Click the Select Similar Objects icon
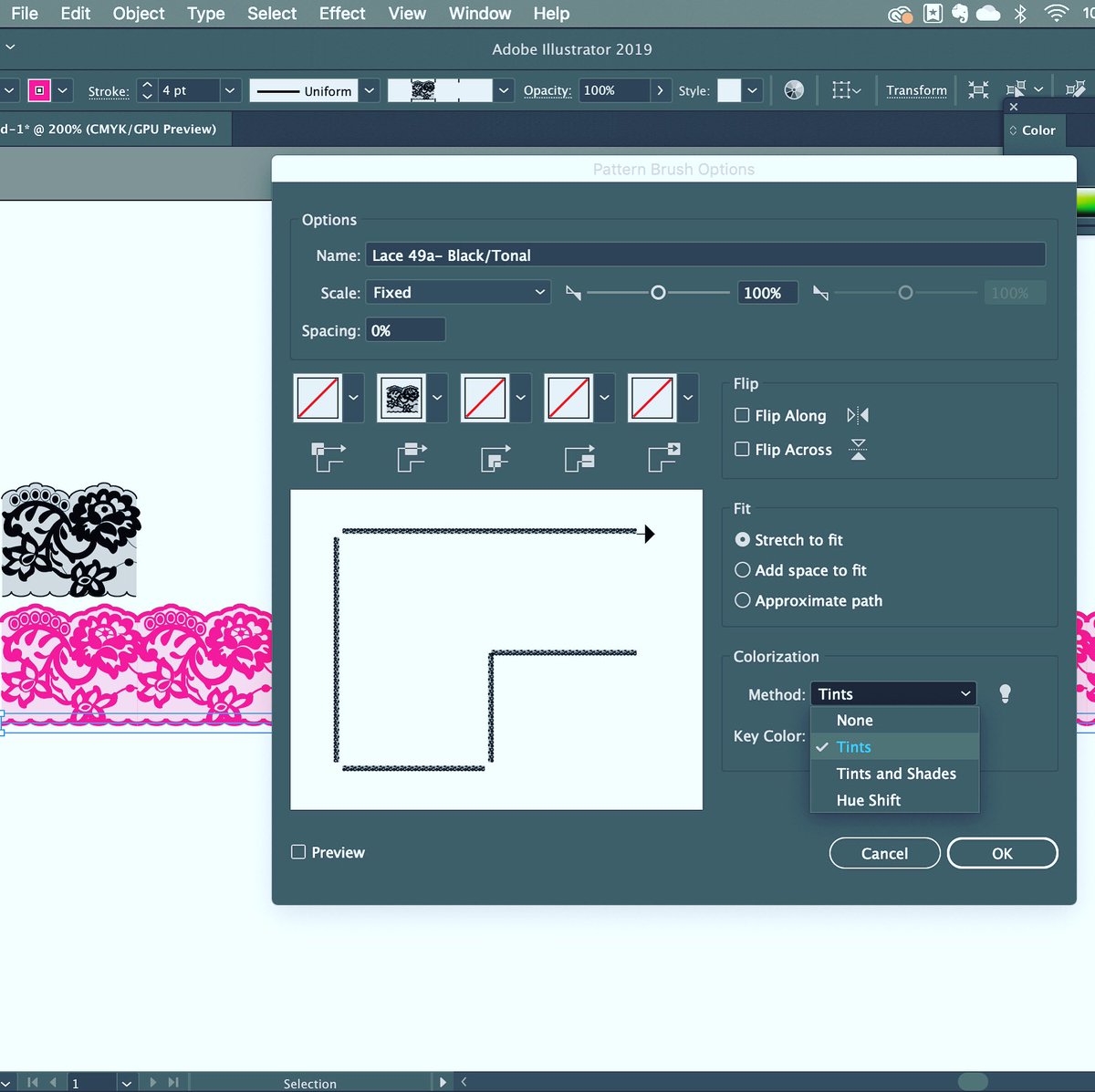This screenshot has width=1095, height=1092. pyautogui.click(x=1016, y=89)
